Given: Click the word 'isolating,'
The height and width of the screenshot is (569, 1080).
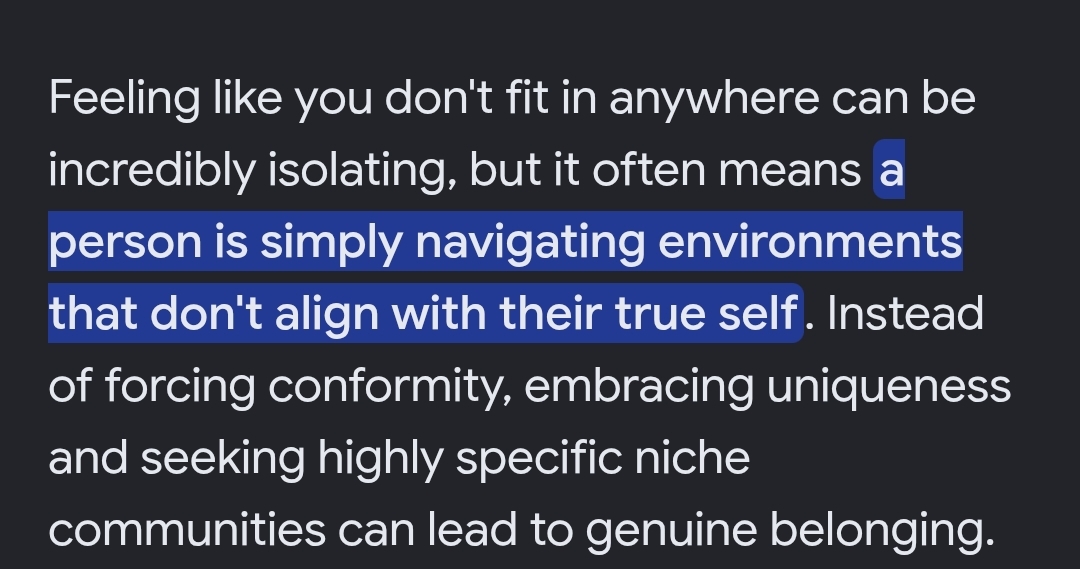Looking at the screenshot, I should pos(362,169).
